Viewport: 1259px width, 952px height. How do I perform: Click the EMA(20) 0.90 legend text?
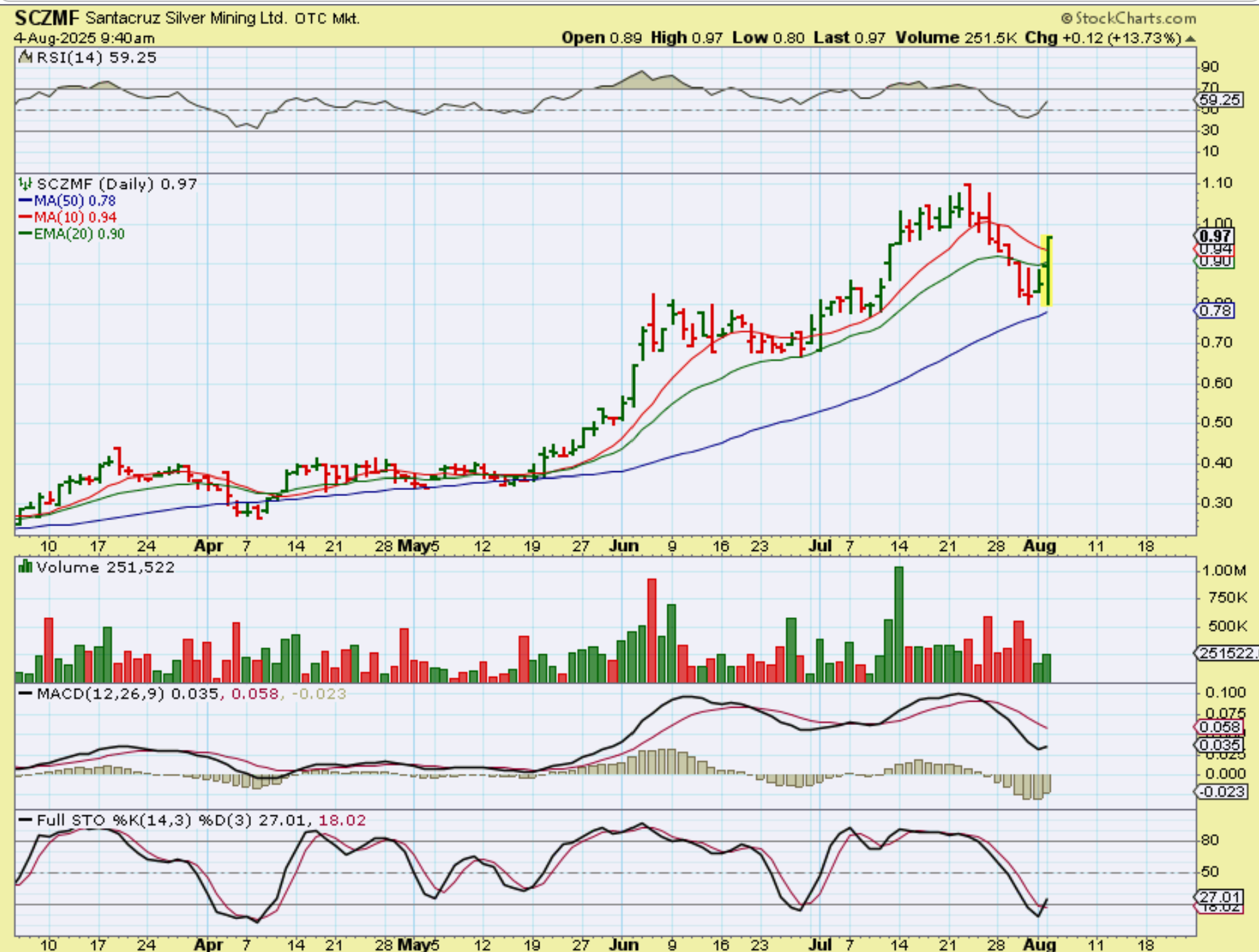80,234
